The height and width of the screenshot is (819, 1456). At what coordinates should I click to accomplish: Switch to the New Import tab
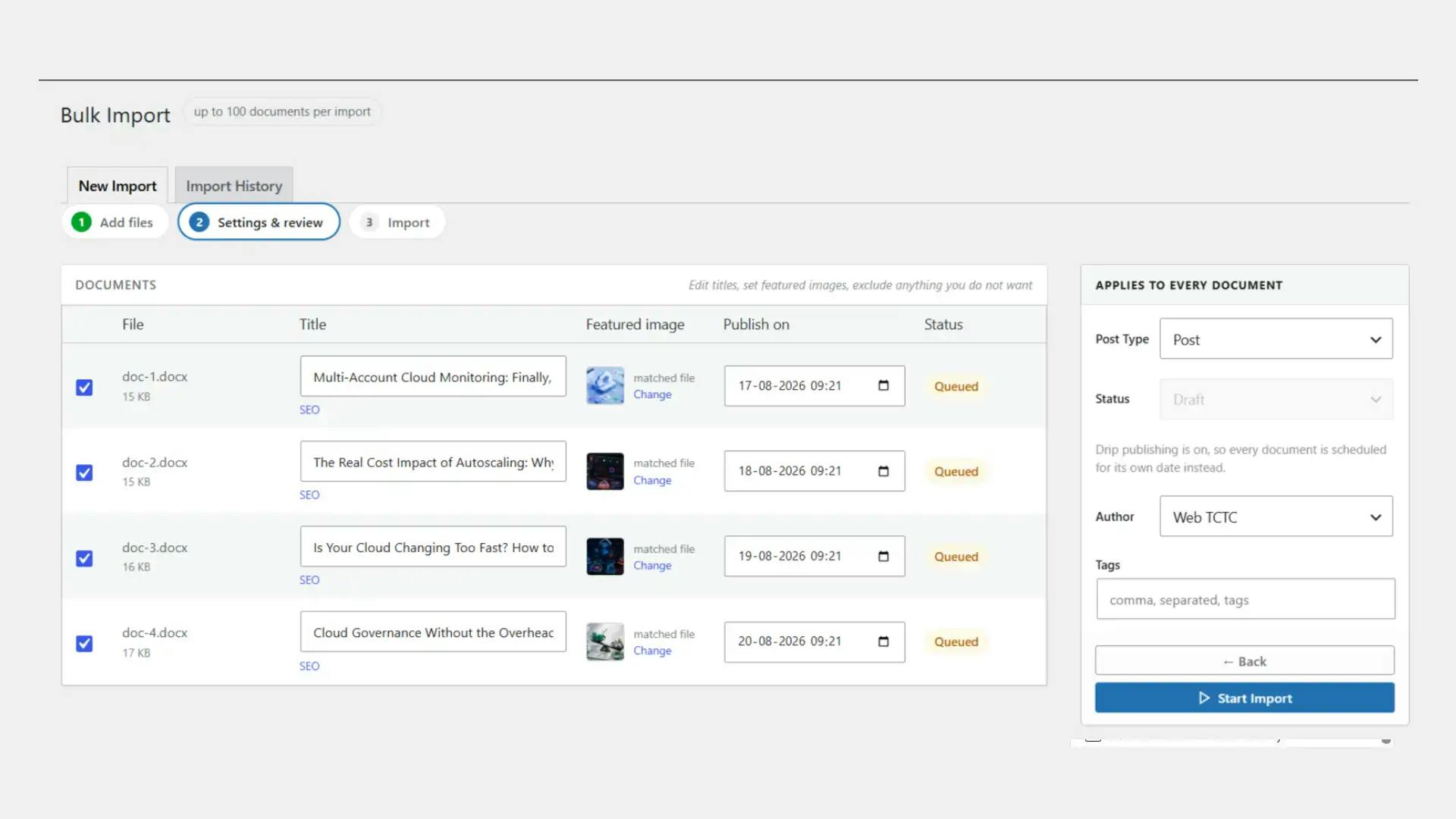click(x=118, y=186)
